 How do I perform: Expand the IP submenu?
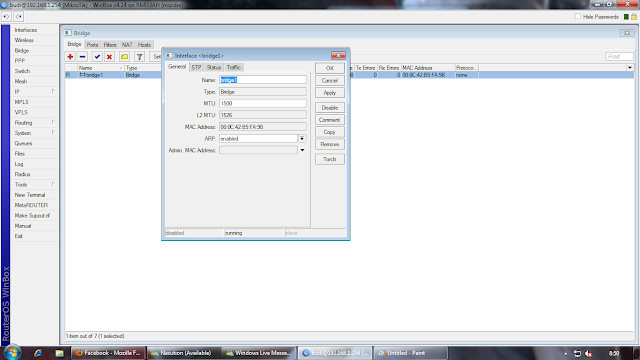point(53,91)
